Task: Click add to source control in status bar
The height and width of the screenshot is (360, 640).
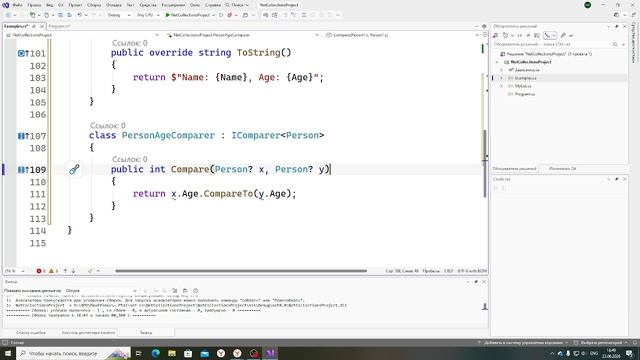Action: coord(523,343)
